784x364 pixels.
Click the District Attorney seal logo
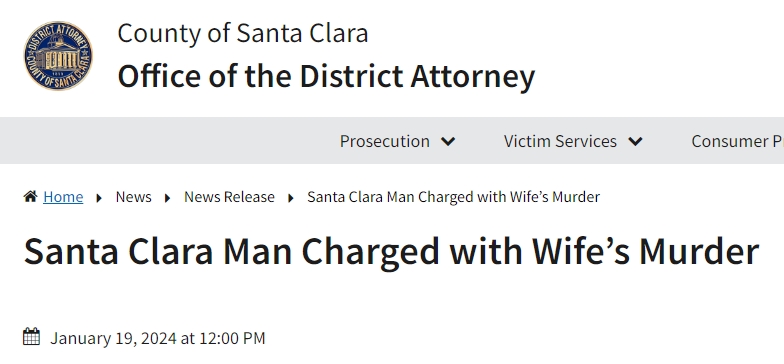[58, 56]
